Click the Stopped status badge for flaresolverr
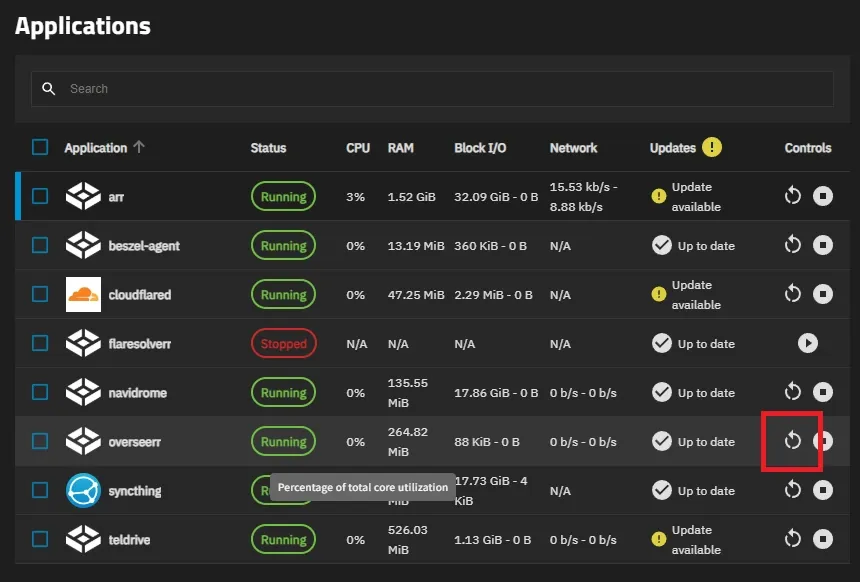 pos(283,344)
